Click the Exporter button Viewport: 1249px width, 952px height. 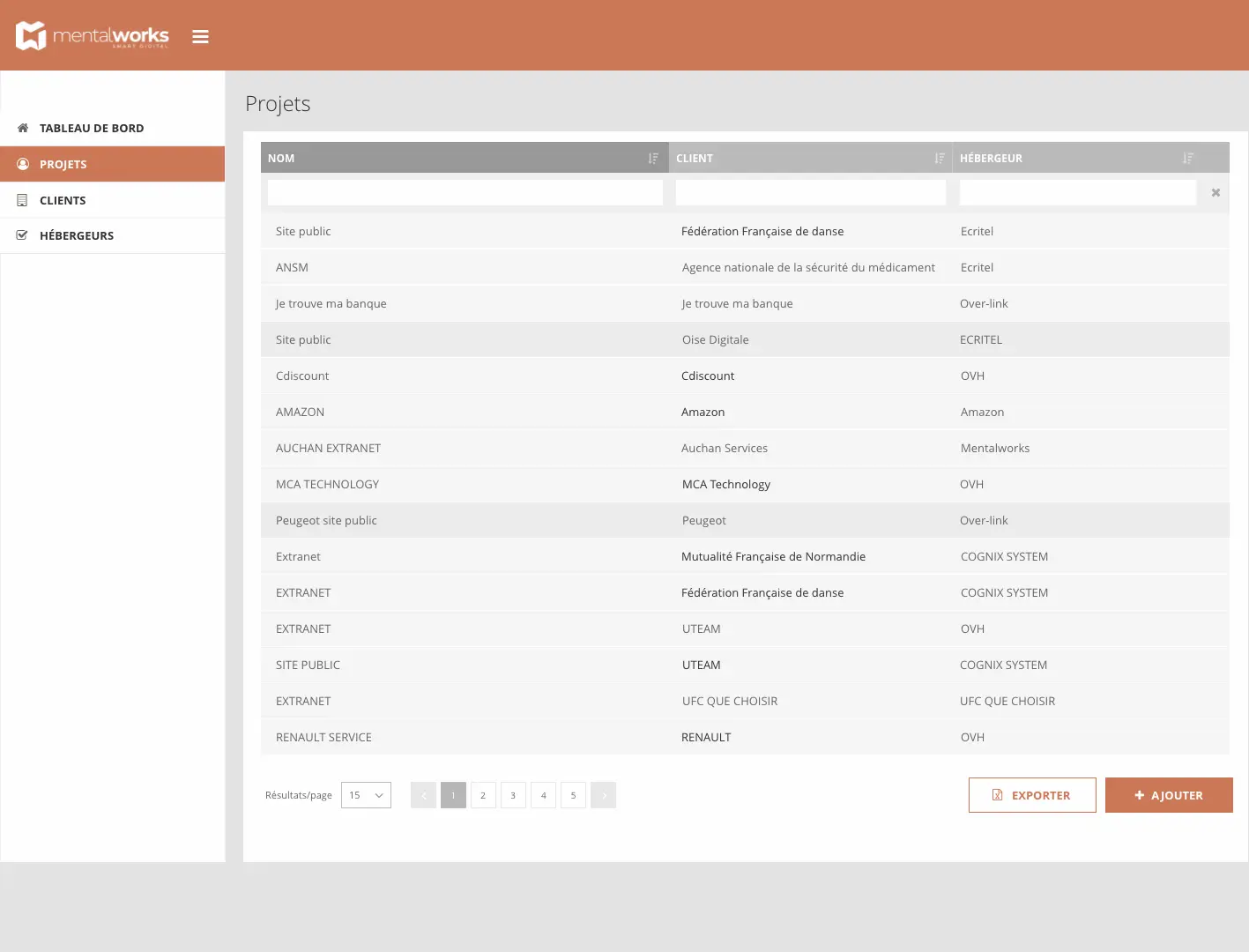pos(1032,795)
